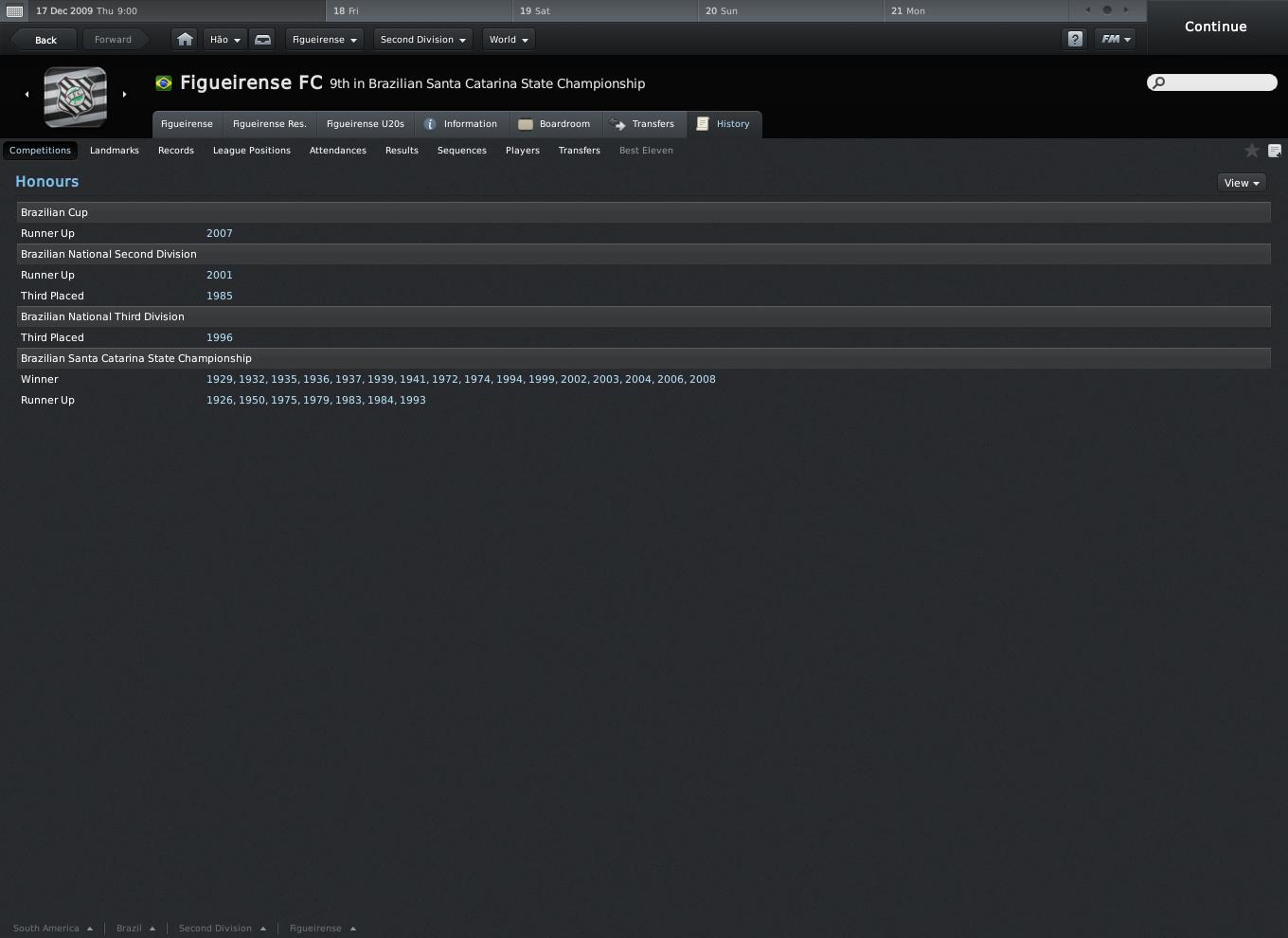Expand the Second Division breadcrumb
Screen dimensions: 1288x938
[x=223, y=929]
